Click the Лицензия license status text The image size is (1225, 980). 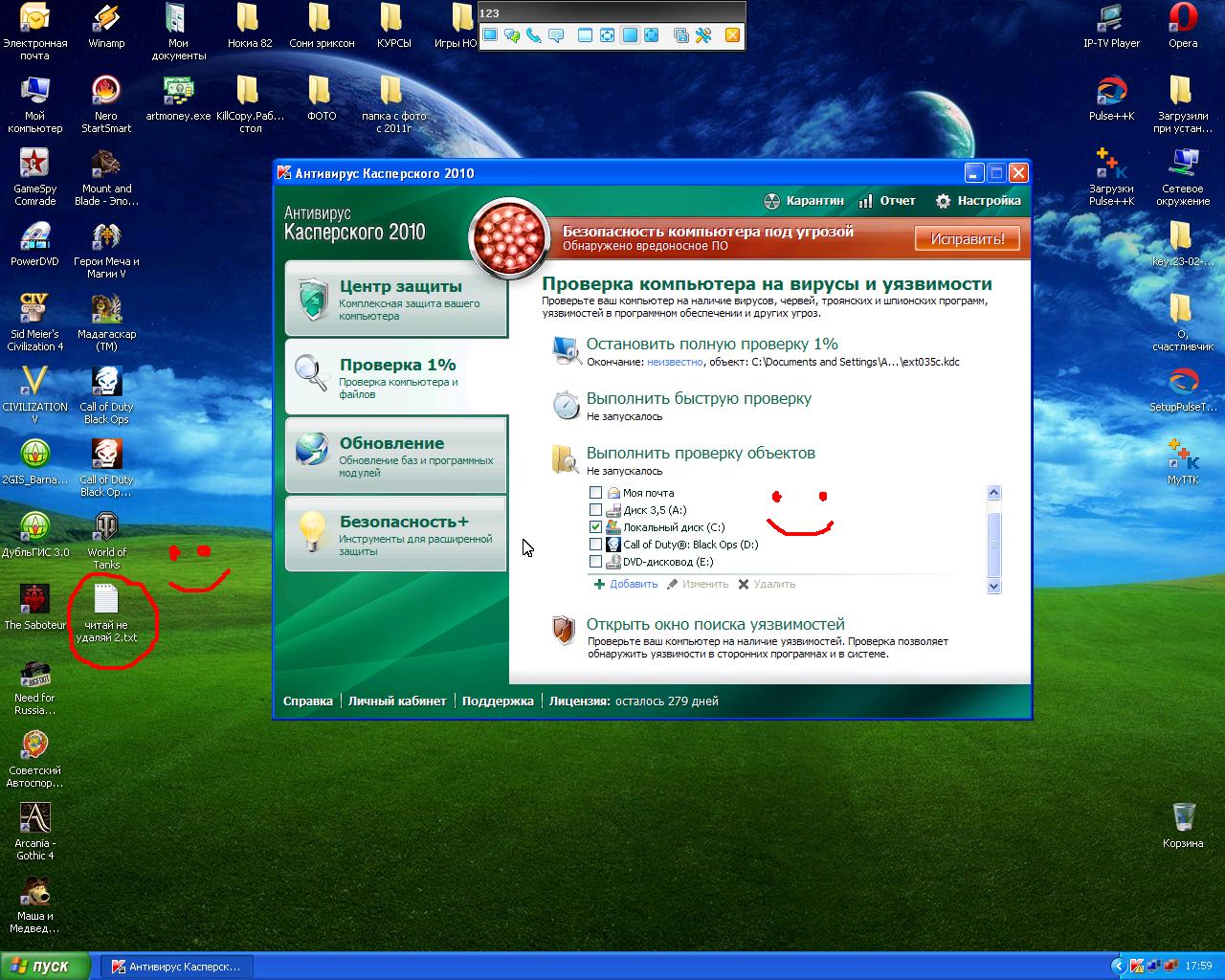[x=634, y=701]
